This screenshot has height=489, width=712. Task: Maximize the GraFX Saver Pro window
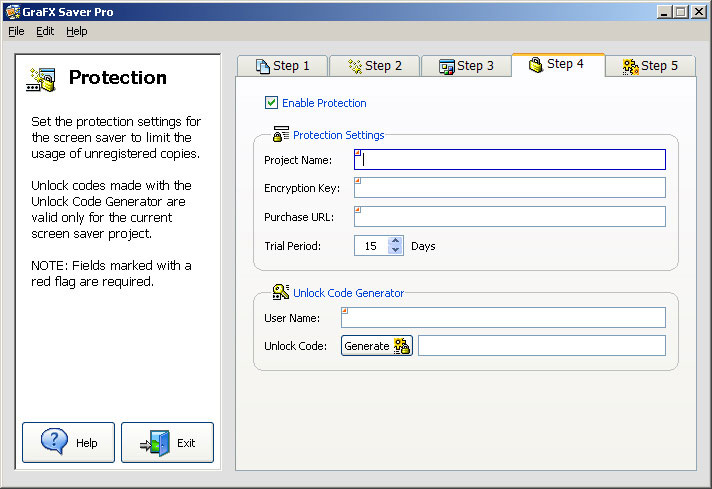[681, 12]
